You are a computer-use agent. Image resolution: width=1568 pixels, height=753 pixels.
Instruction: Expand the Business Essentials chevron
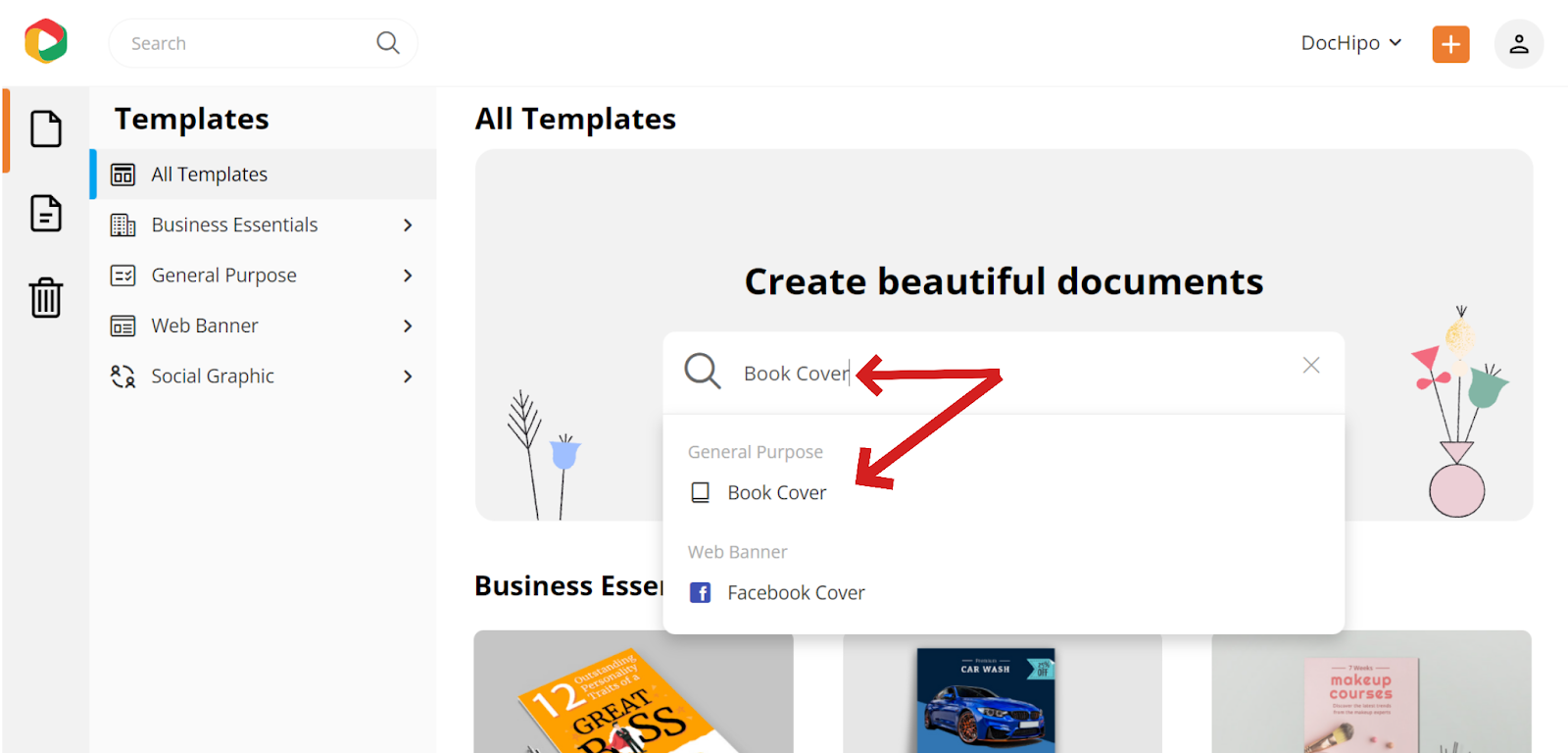tap(408, 226)
